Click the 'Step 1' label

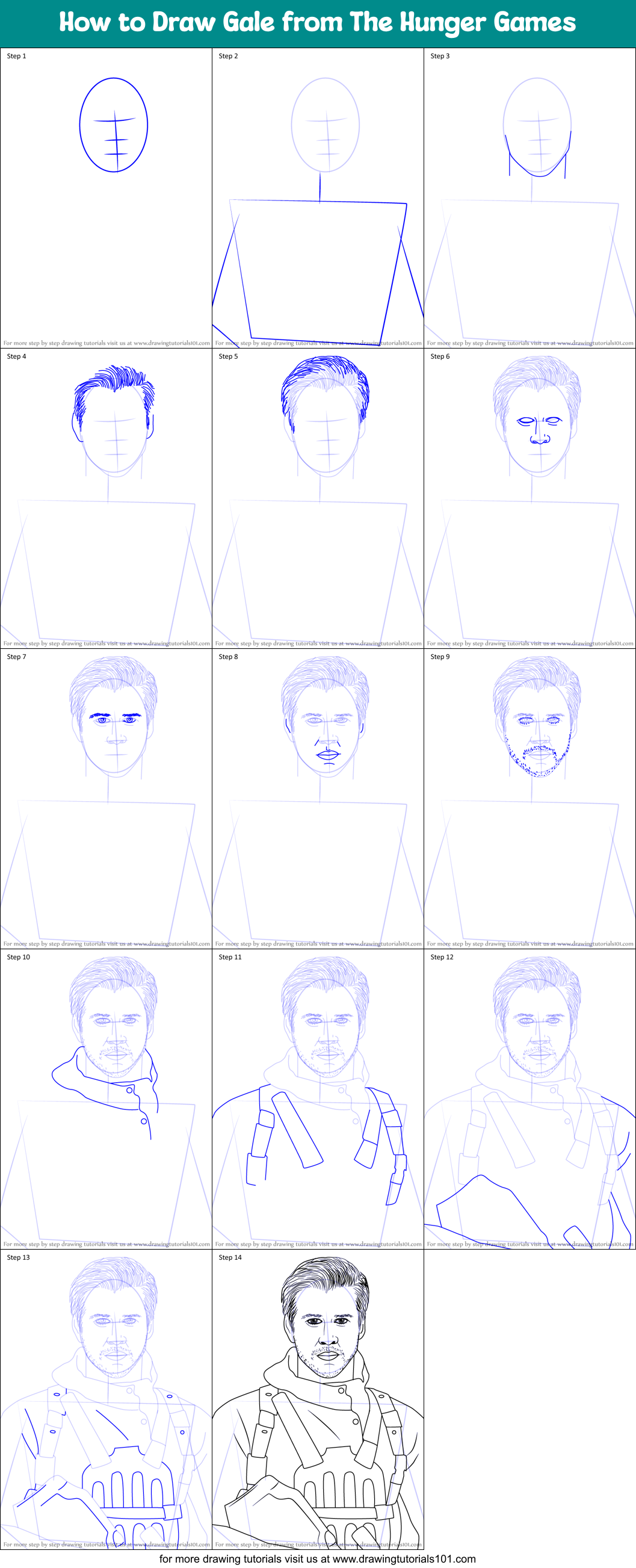[x=16, y=56]
